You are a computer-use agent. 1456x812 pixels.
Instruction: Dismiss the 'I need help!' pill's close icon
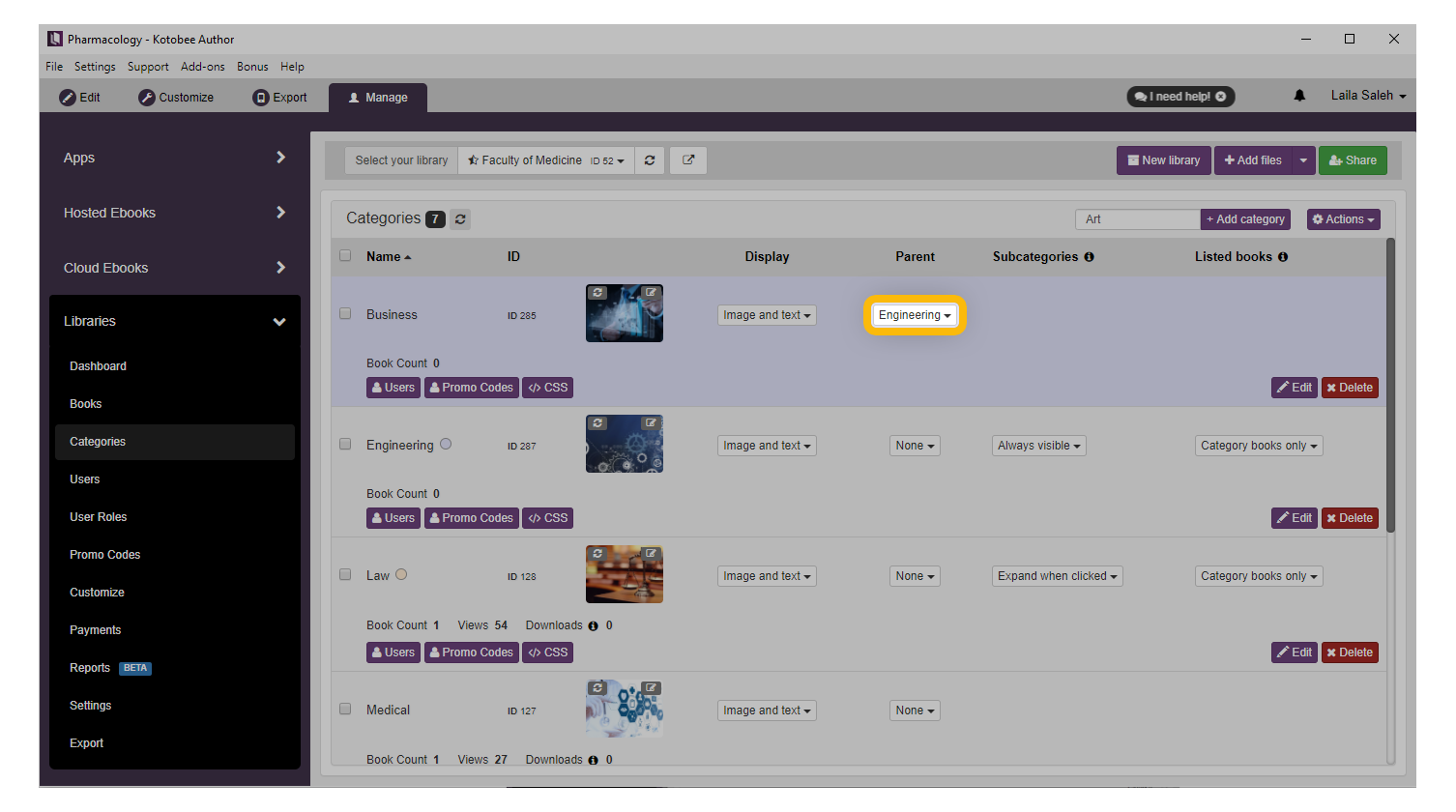(1221, 97)
